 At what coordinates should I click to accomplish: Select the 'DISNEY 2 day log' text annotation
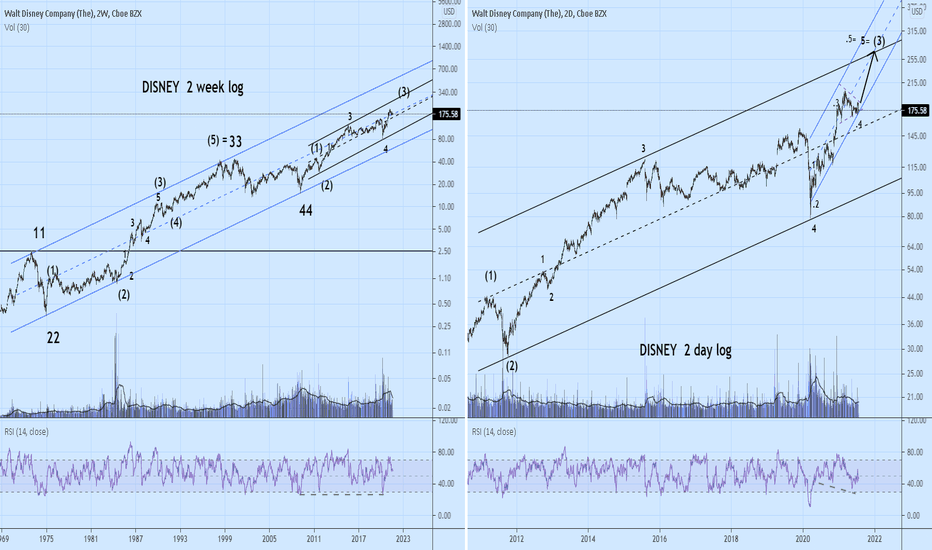(685, 350)
